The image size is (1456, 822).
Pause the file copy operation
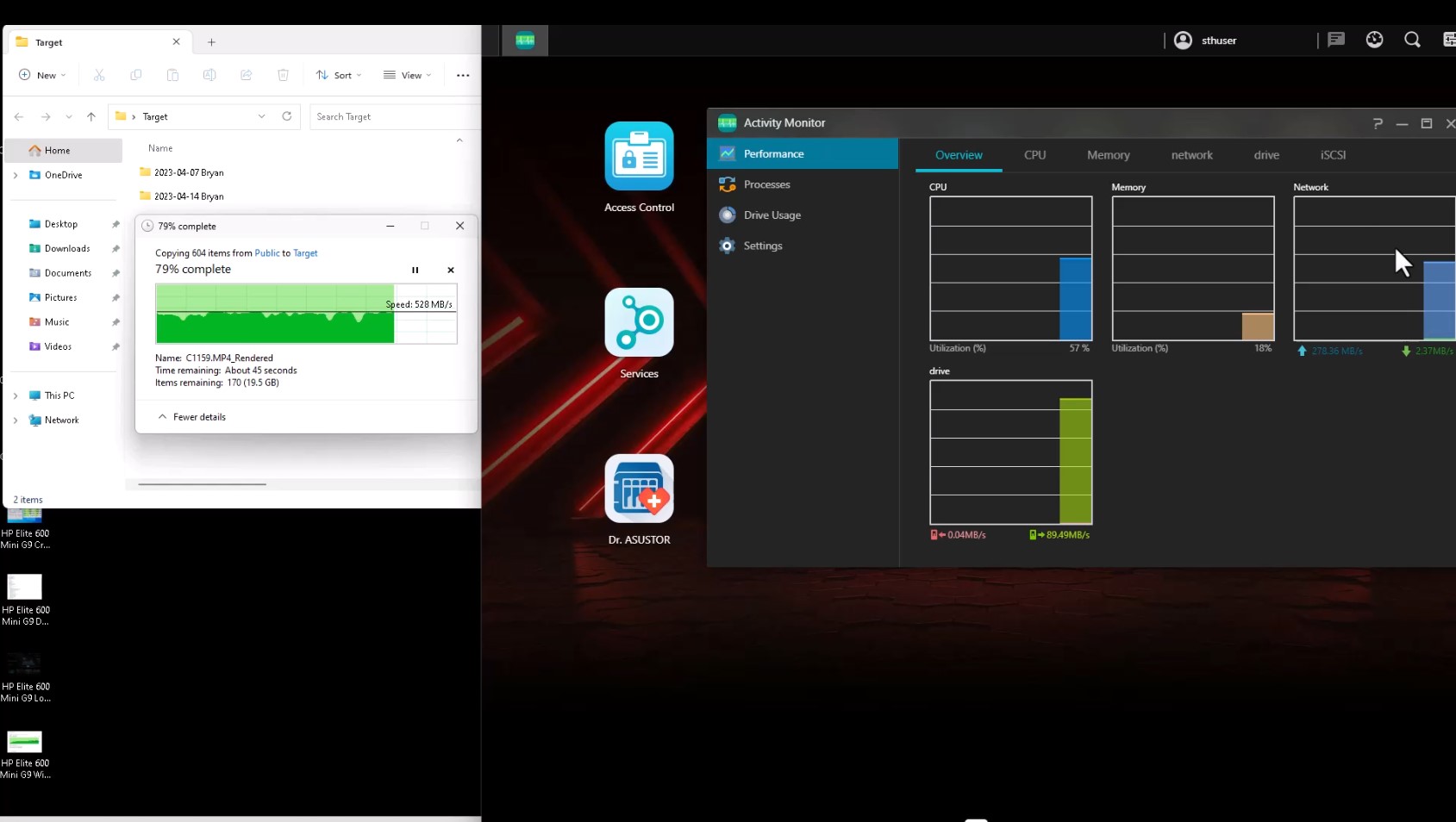pos(415,270)
